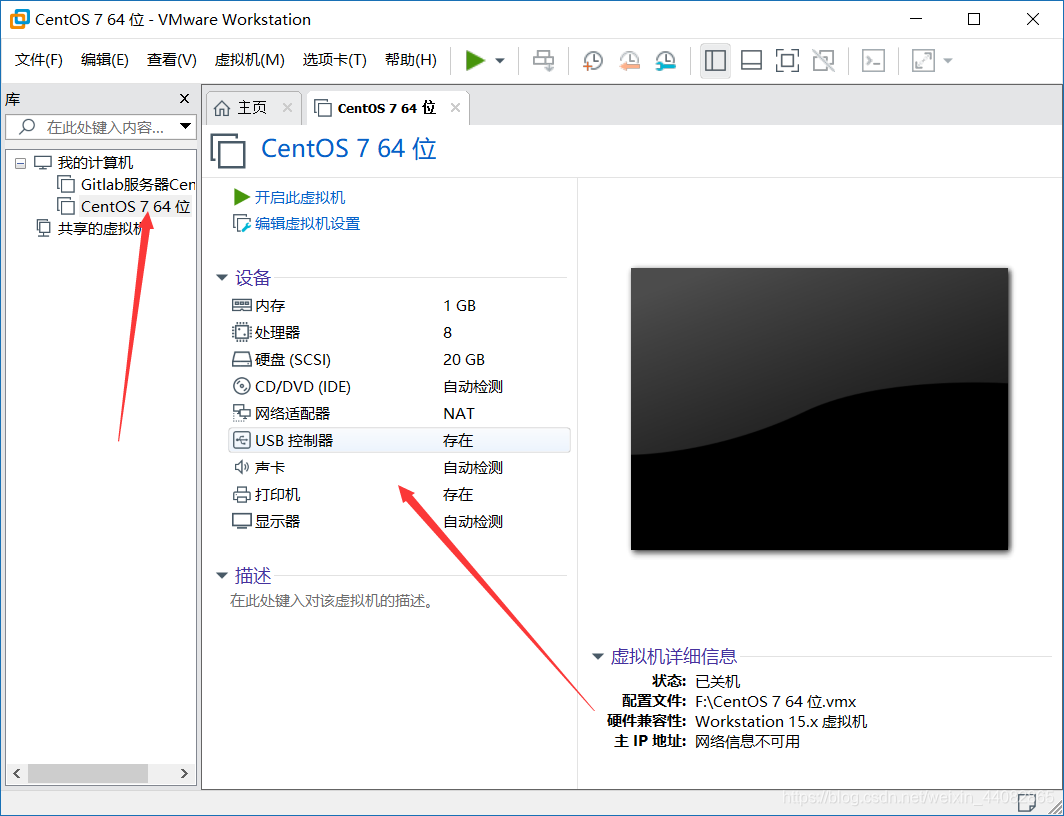The height and width of the screenshot is (816, 1064).
Task: Click the display monitor icon
Action: 242,522
